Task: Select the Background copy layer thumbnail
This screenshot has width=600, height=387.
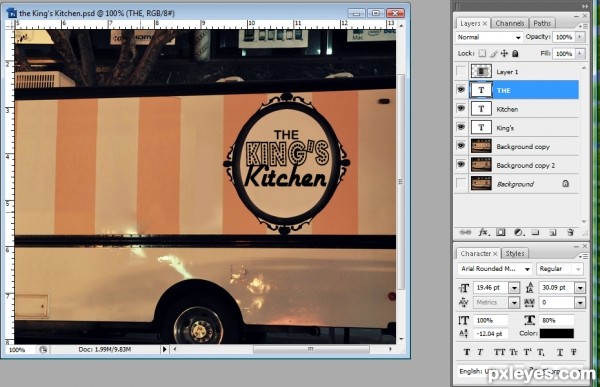Action: point(481,146)
